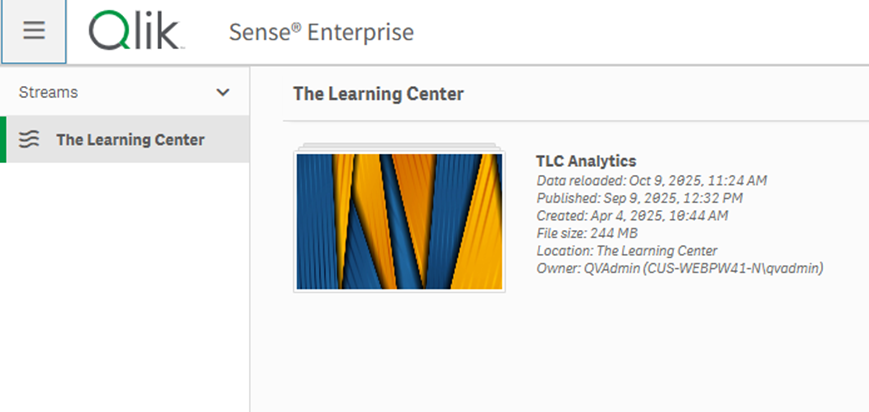Image resolution: width=869 pixels, height=412 pixels.
Task: Click the TLC Analytics app title
Action: point(586,161)
